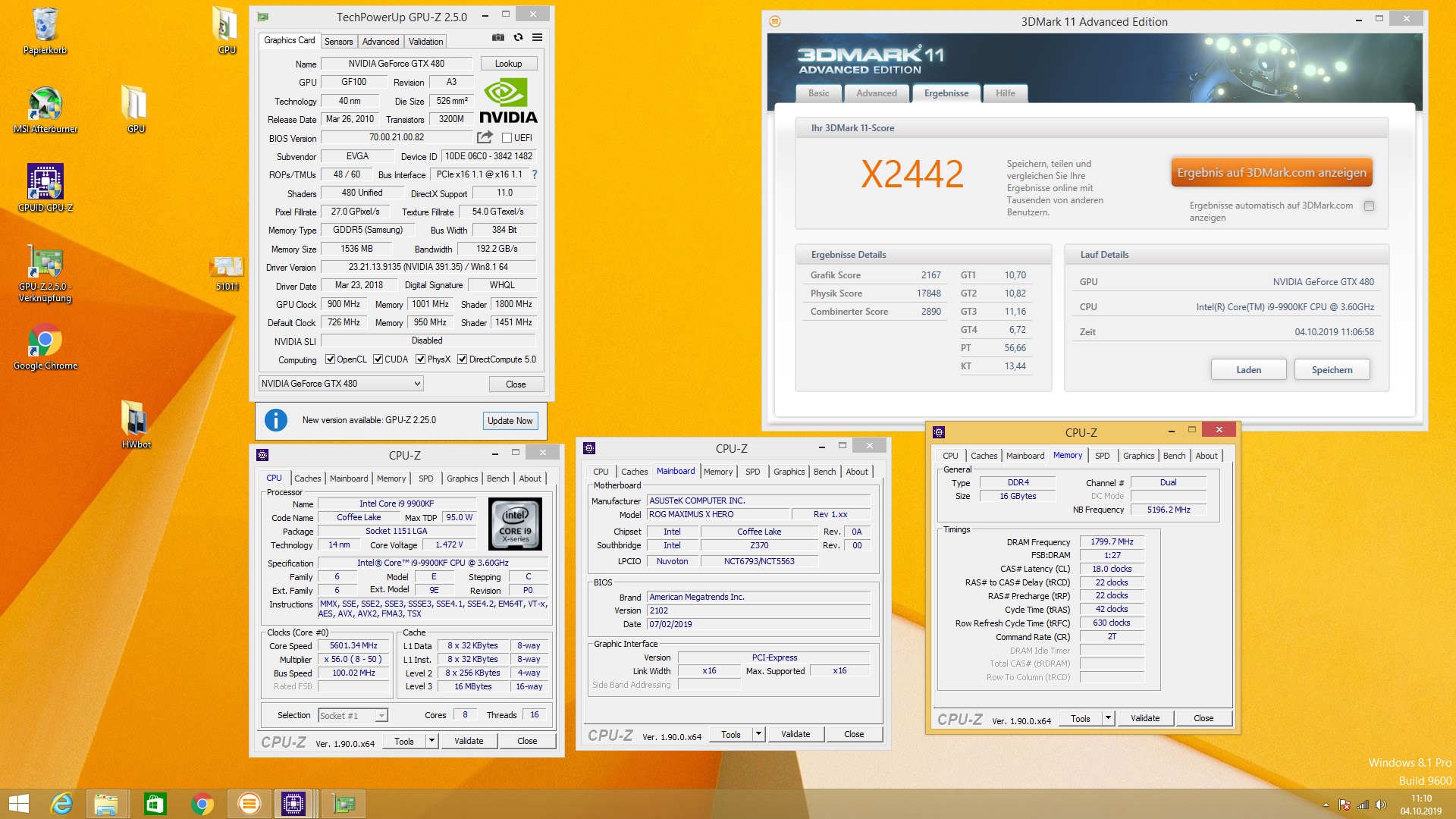Click taskbar clock showing 11:10
This screenshot has width=1456, height=819.
coord(1420,805)
